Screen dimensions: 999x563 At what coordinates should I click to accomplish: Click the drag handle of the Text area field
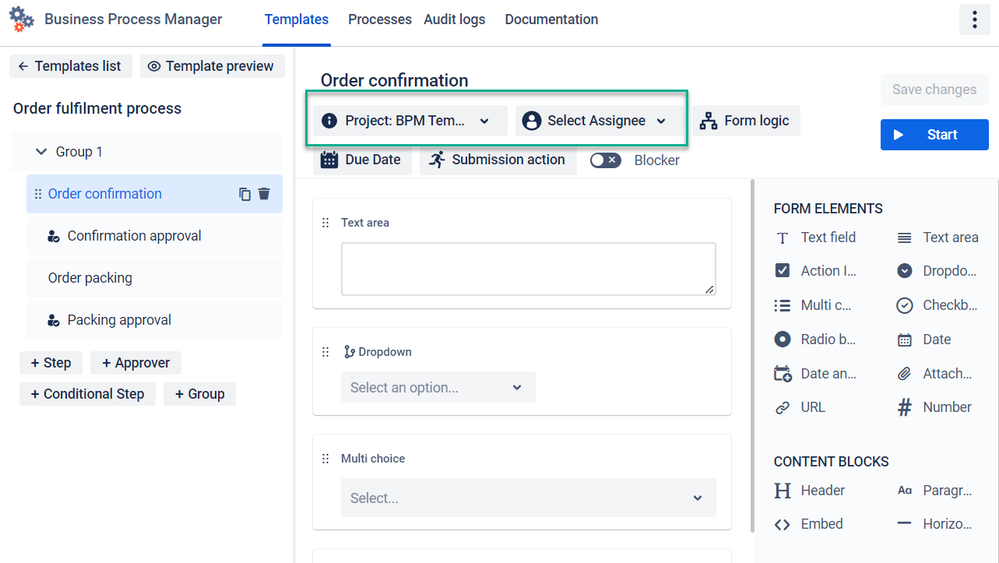coord(326,223)
